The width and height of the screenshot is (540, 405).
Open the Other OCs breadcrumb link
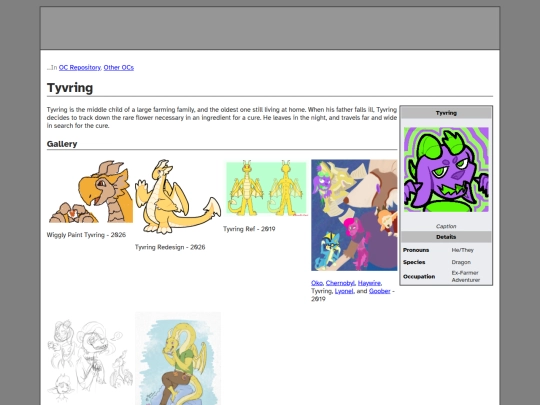pyautogui.click(x=118, y=68)
